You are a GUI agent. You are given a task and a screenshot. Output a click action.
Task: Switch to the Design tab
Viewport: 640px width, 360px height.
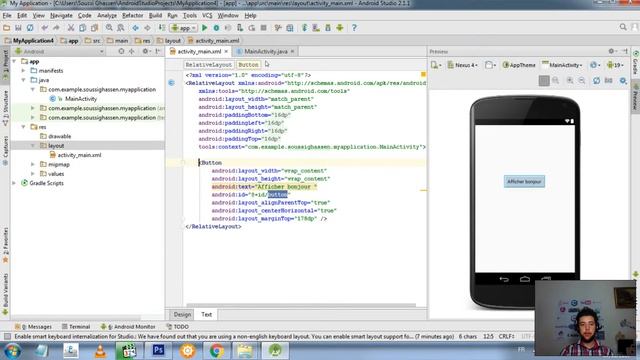[182, 314]
